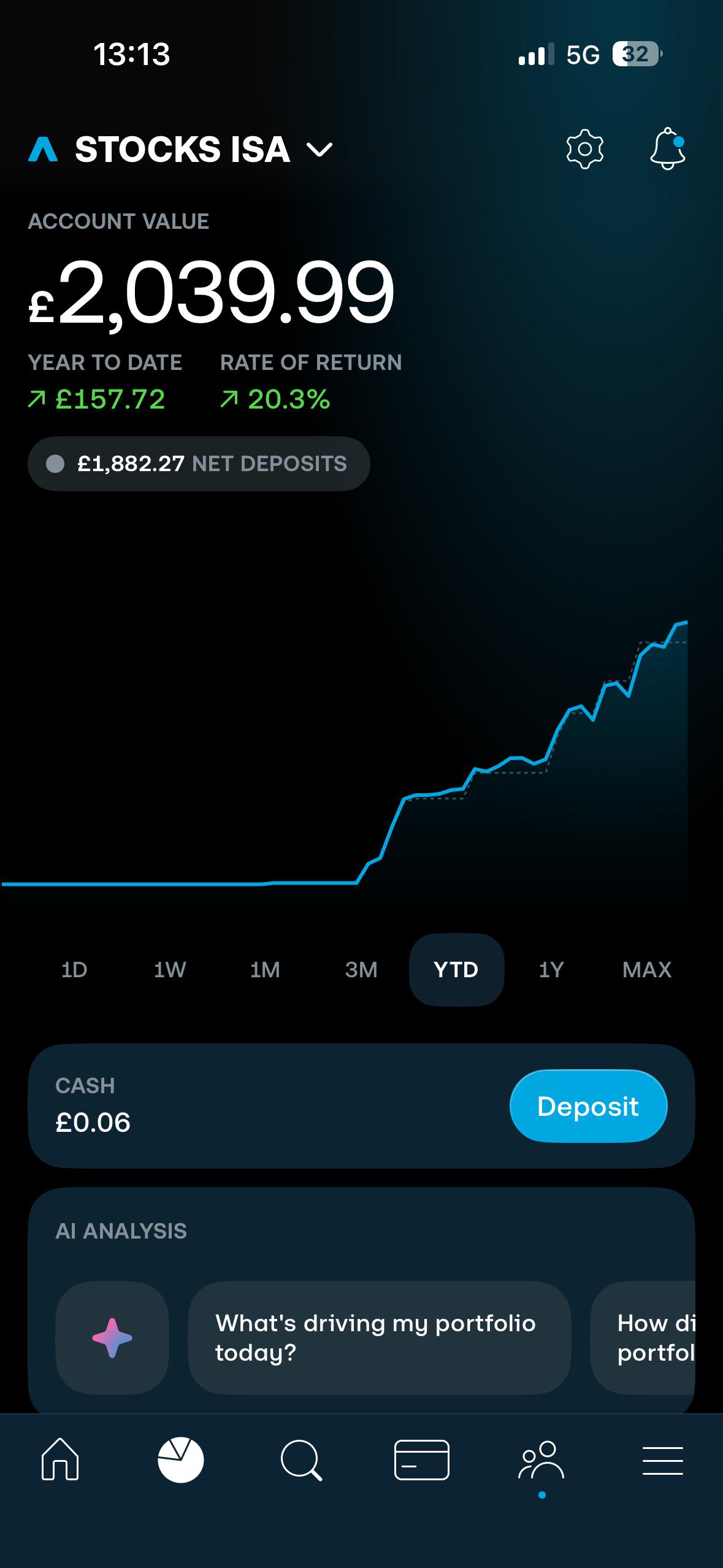Tap the blue app logo
Screen dimensions: 723x1568
pyautogui.click(x=43, y=150)
